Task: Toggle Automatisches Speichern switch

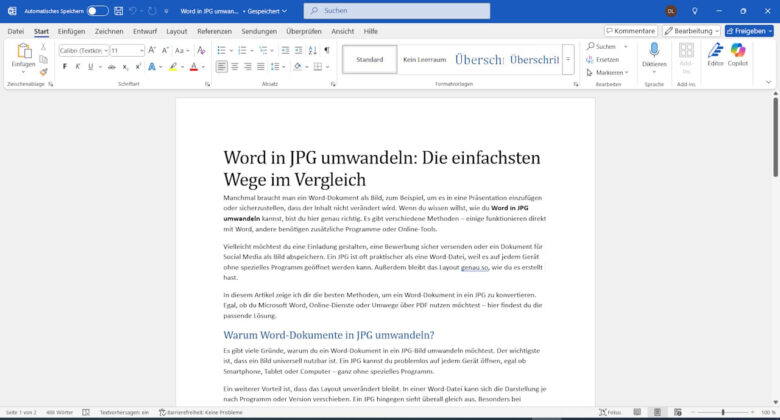Action: (98, 10)
